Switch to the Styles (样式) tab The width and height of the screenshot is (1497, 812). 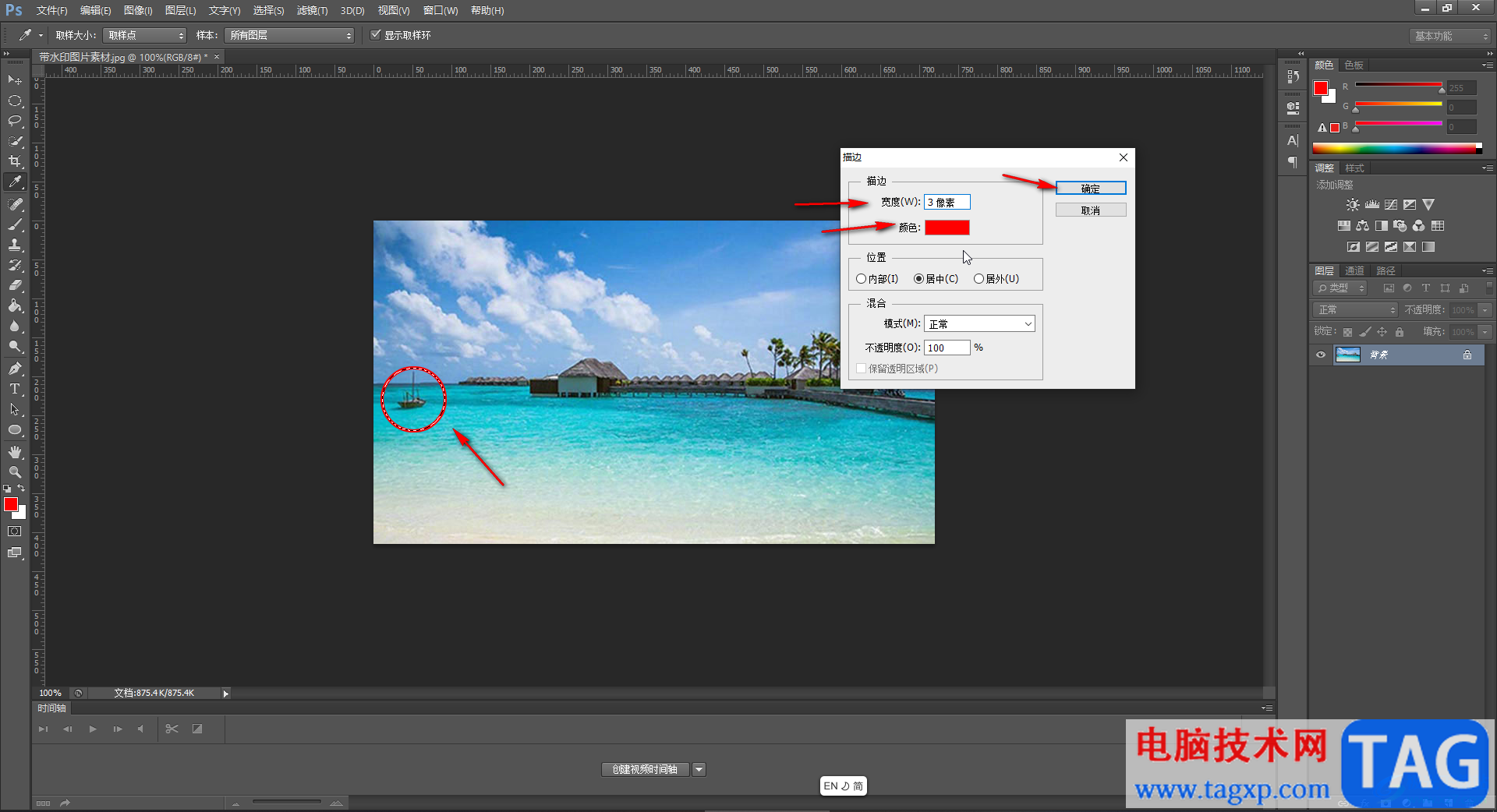point(1355,168)
